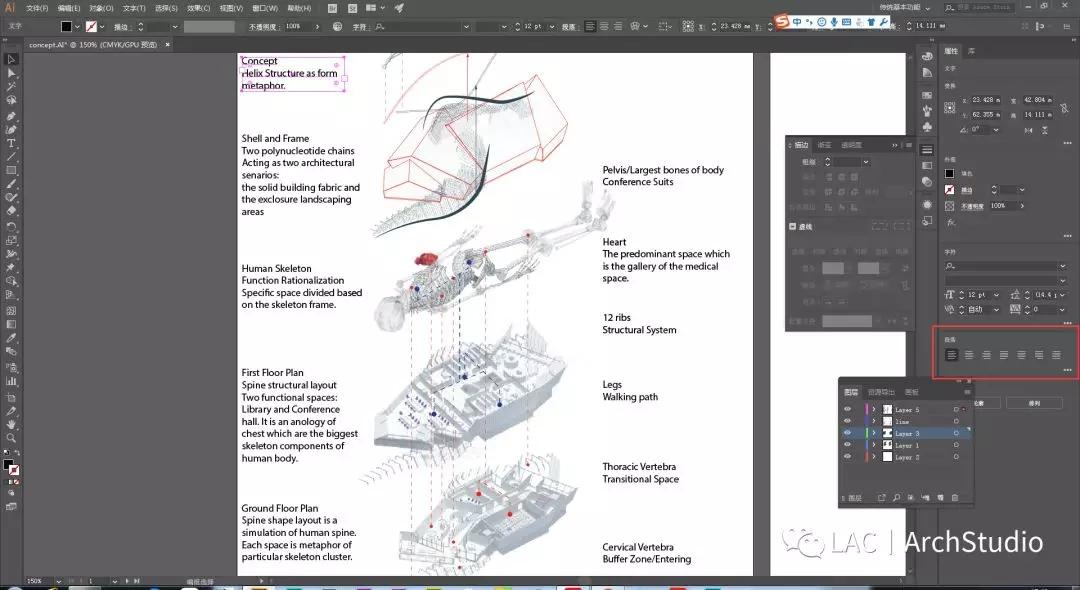1080x590 pixels.
Task: Open the fill color dropdown in control bar
Action: coord(77,27)
